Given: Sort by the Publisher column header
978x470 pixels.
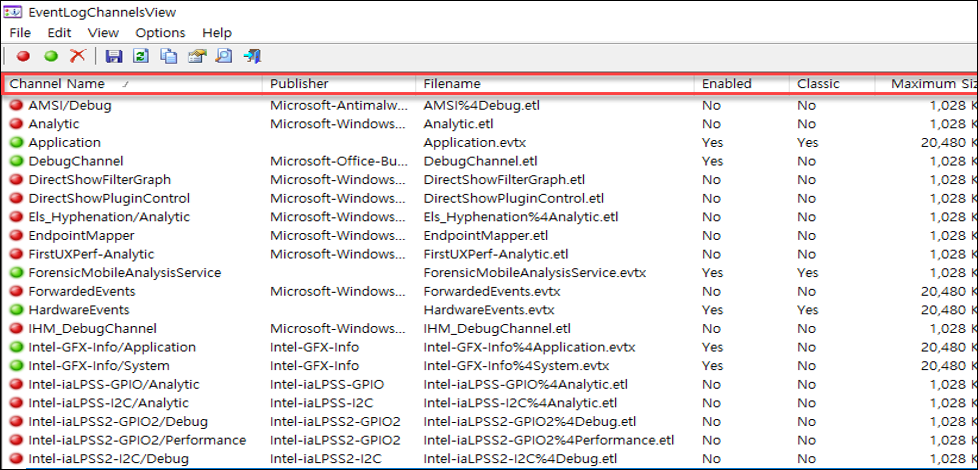Looking at the screenshot, I should (339, 84).
